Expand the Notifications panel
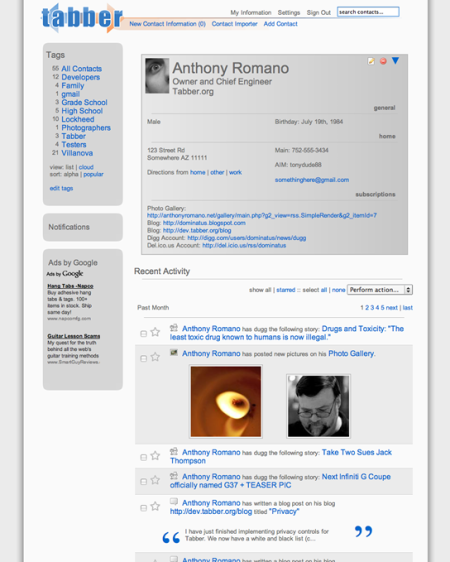The height and width of the screenshot is (562, 450). 83,227
